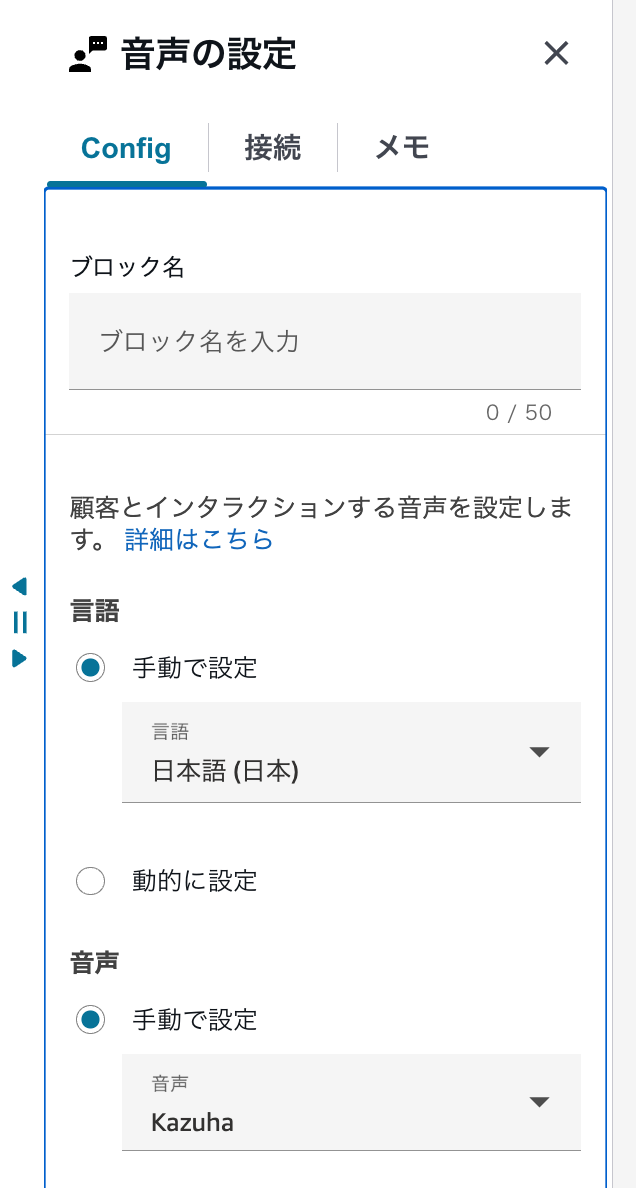Open the 詳細はこちら link
This screenshot has height=1188, width=636.
tap(200, 538)
